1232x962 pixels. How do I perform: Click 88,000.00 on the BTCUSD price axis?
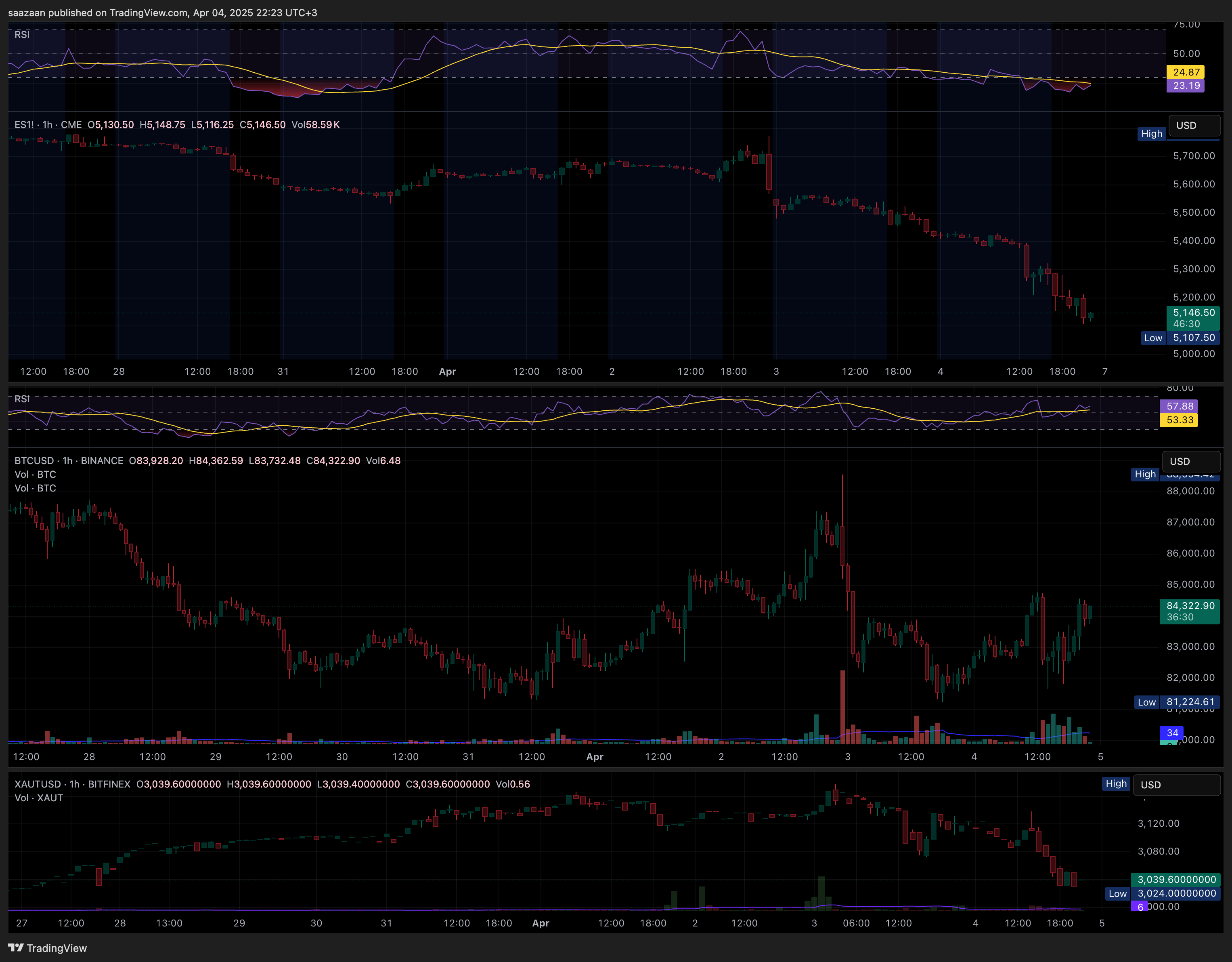1190,491
